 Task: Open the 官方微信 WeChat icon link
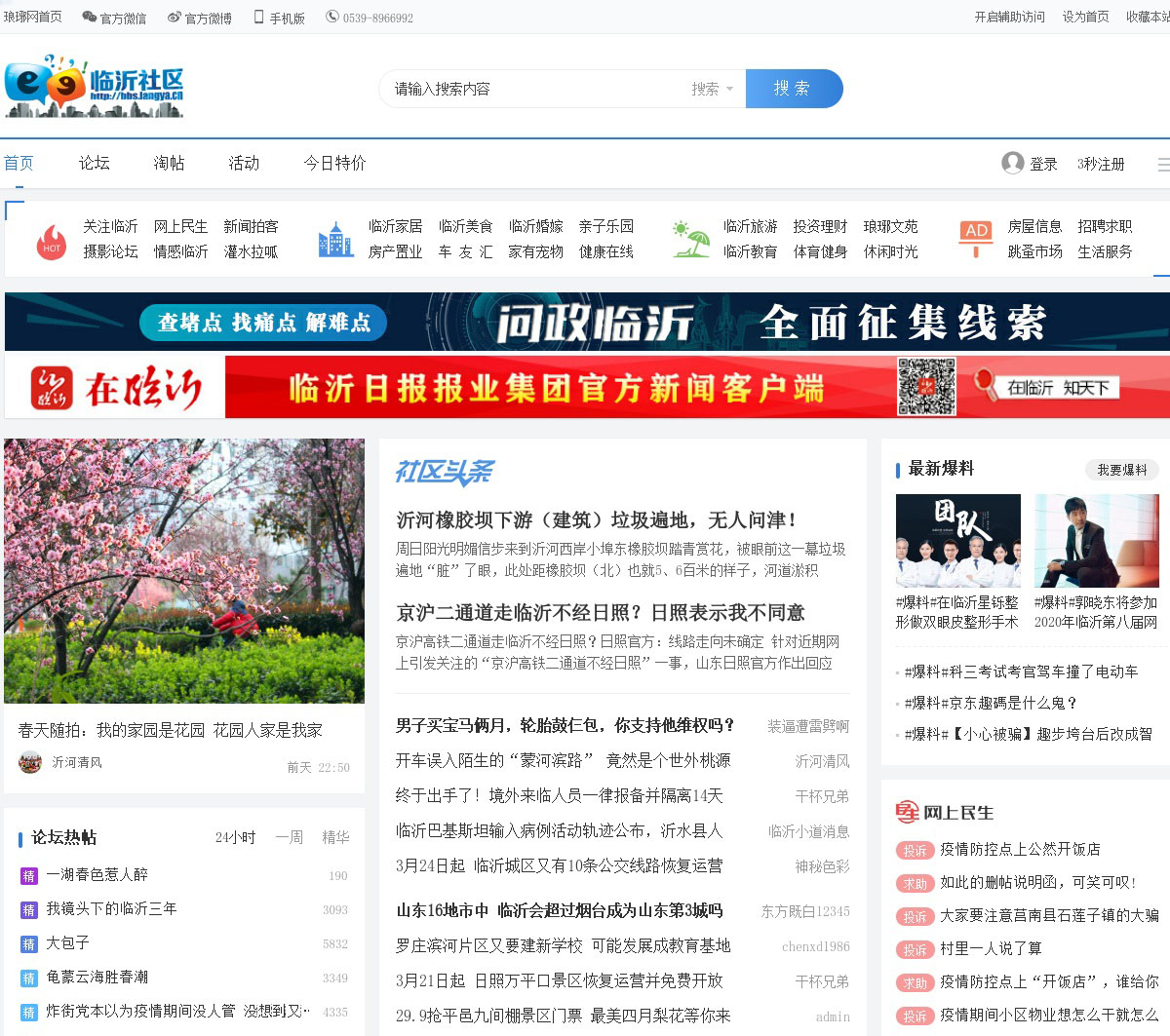click(x=90, y=18)
